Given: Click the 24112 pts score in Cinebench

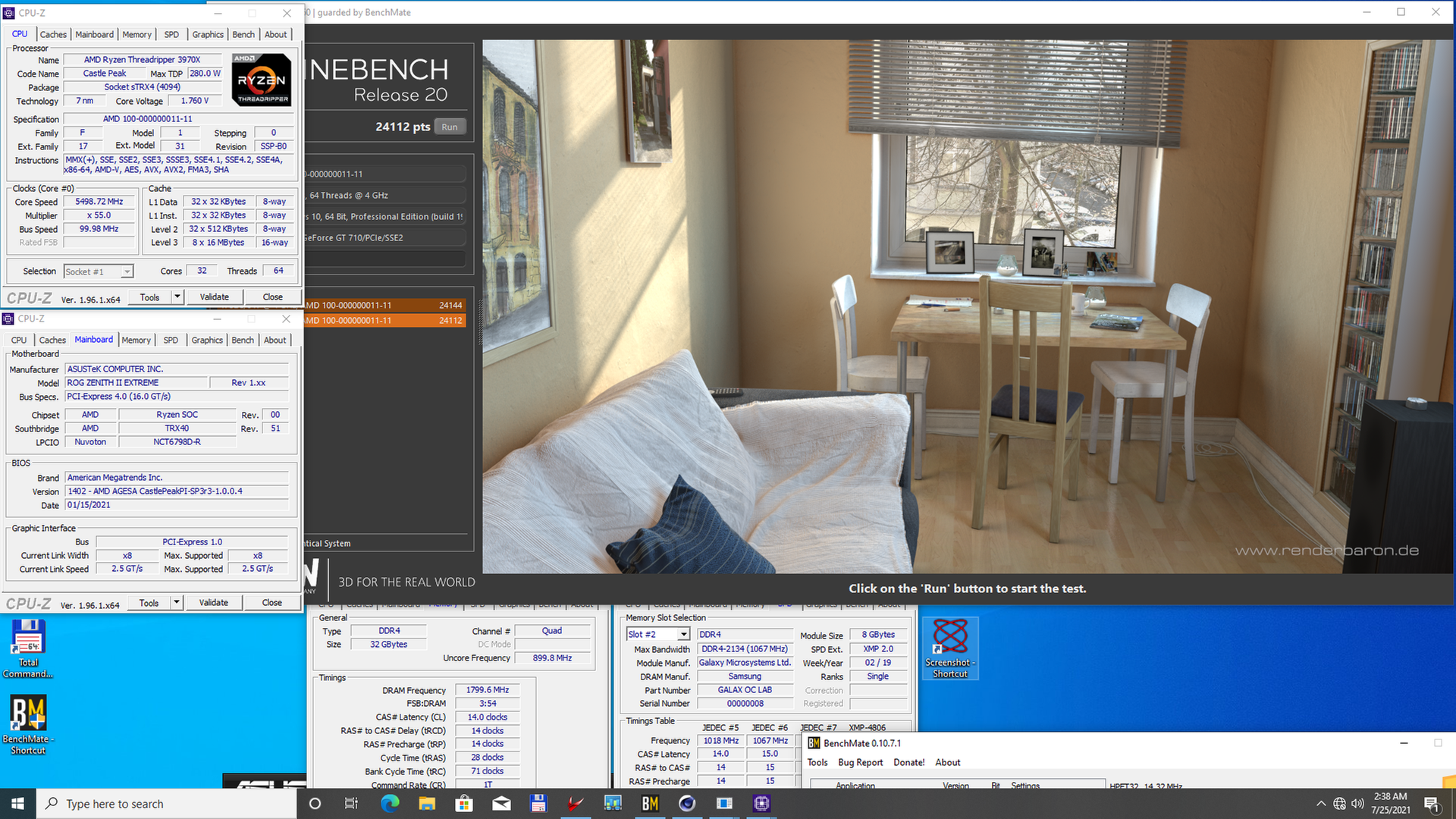Looking at the screenshot, I should click(x=403, y=127).
